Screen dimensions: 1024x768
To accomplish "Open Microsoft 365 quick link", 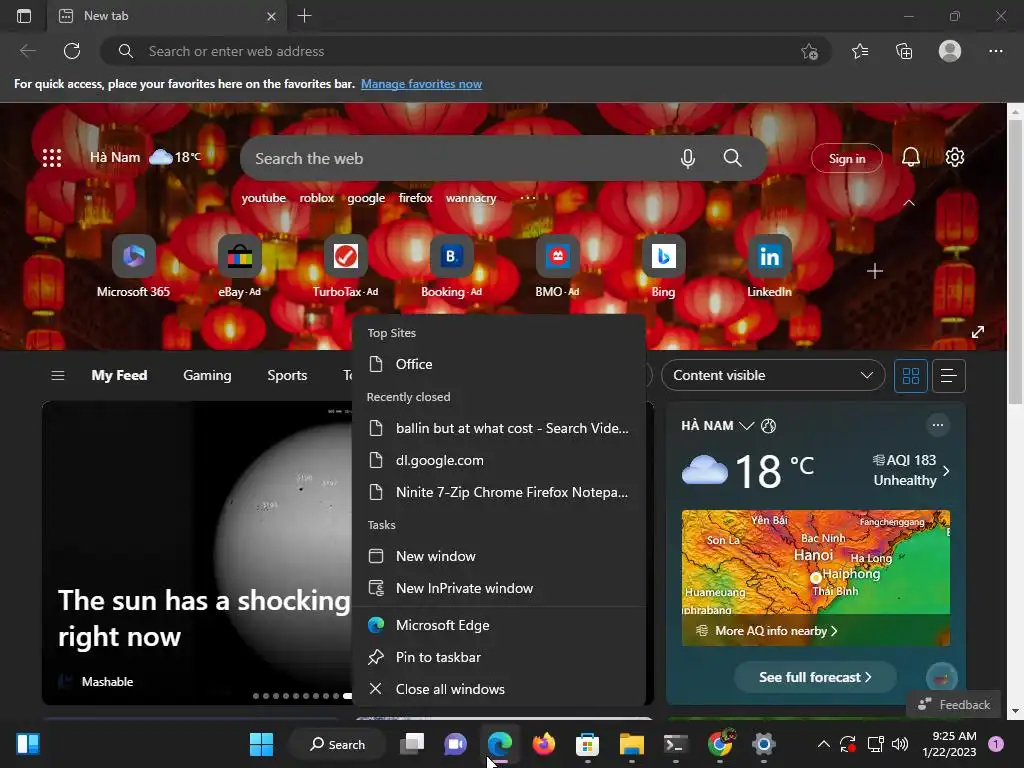I will tap(133, 267).
